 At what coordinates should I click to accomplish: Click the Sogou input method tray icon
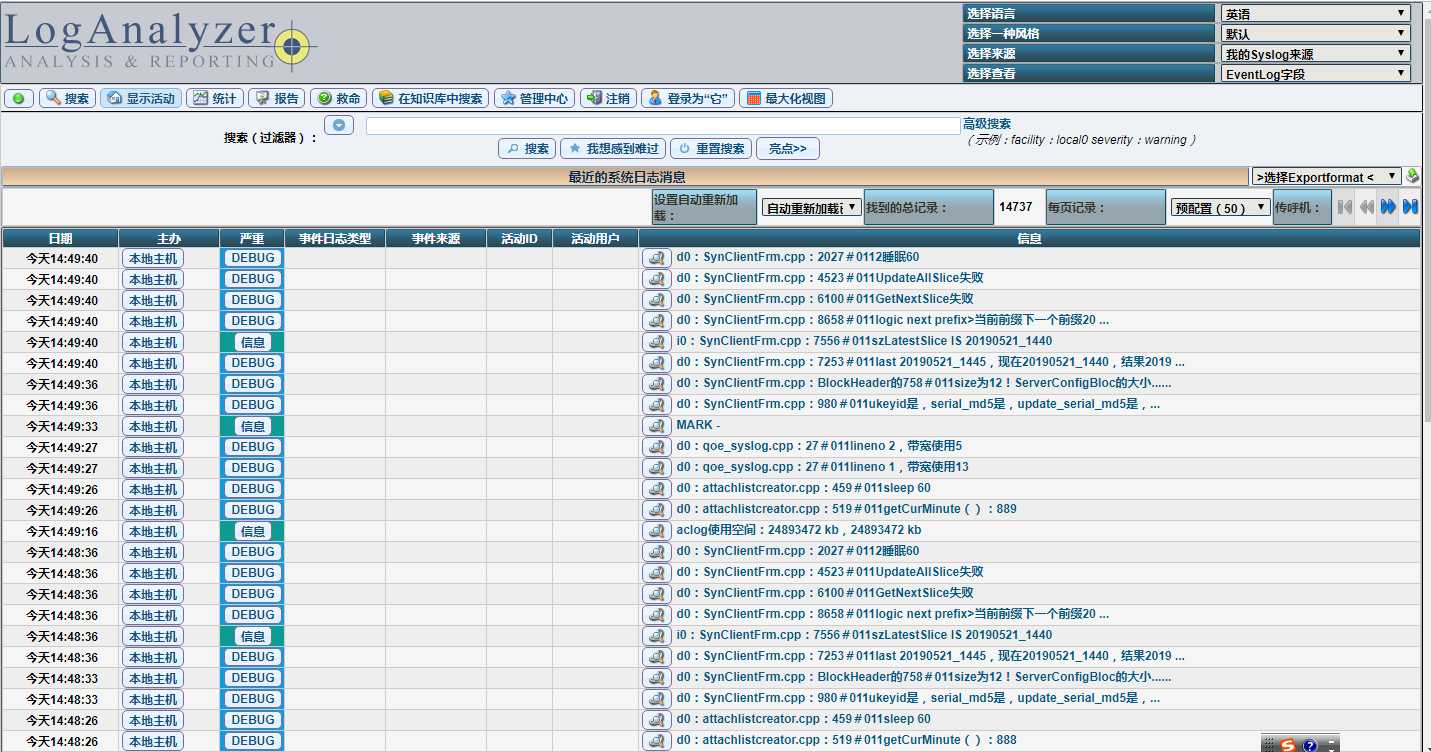click(1289, 744)
